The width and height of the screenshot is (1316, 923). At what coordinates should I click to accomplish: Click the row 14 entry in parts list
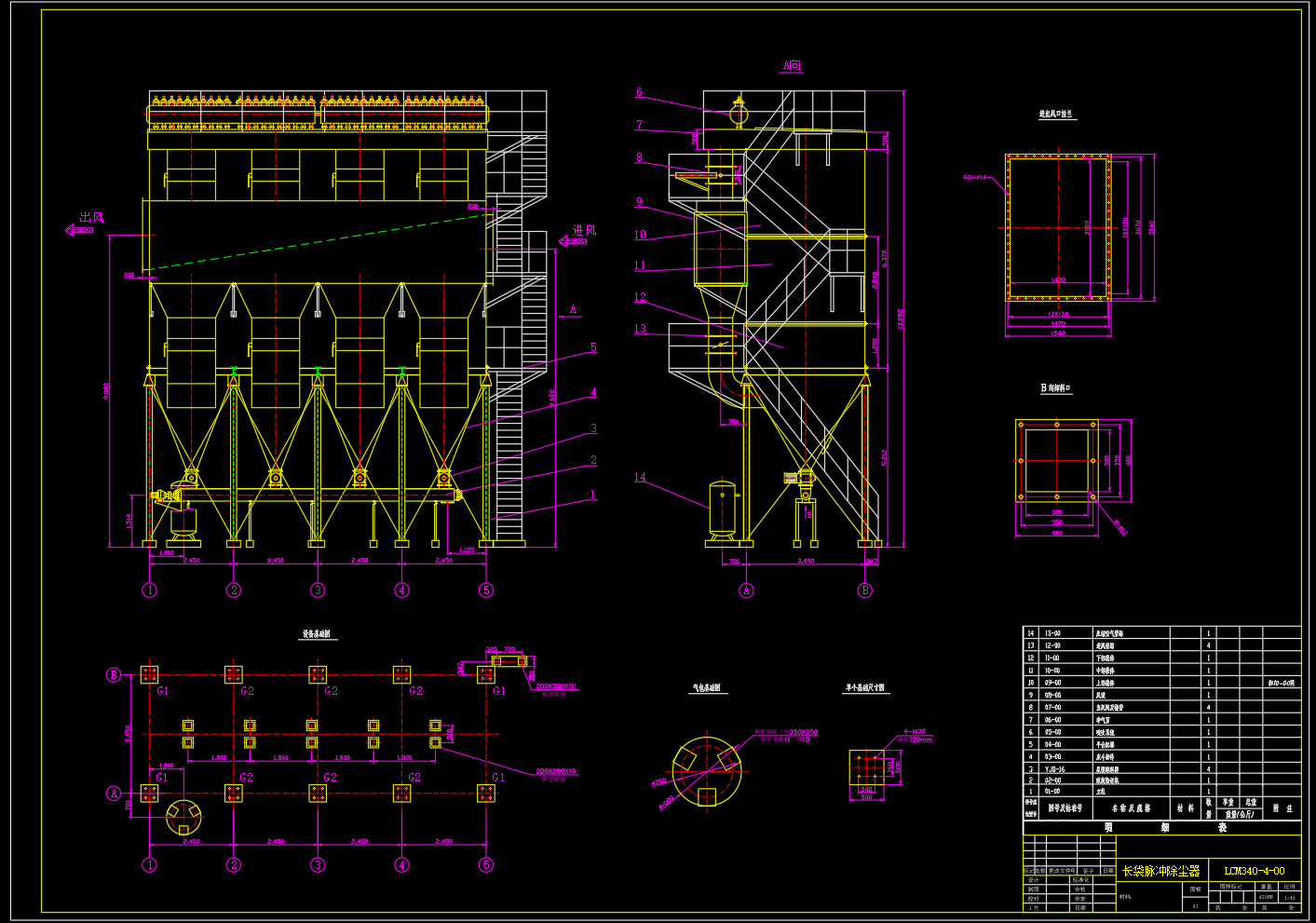(1161, 632)
